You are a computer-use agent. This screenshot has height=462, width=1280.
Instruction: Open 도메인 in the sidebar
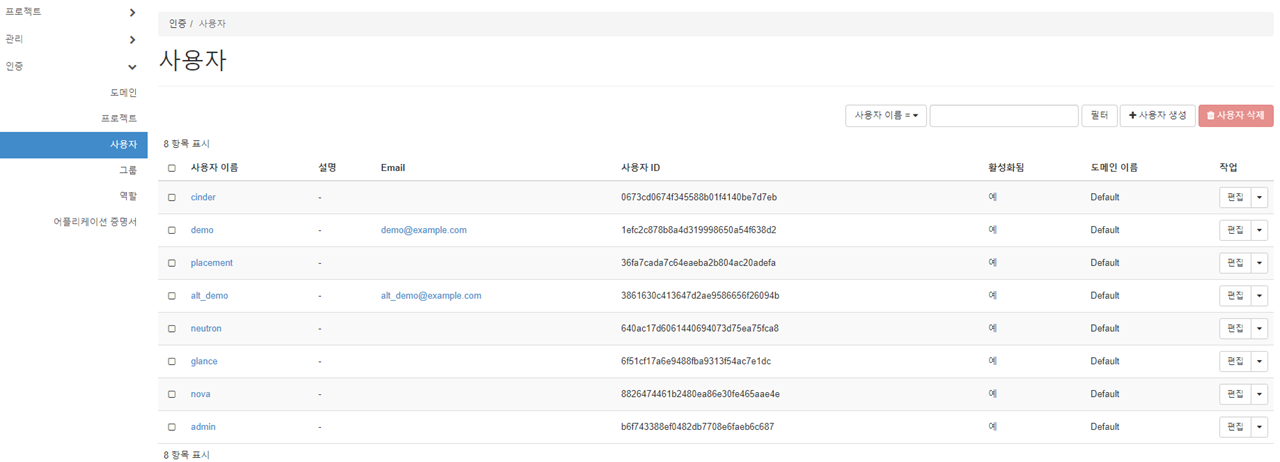click(x=123, y=92)
